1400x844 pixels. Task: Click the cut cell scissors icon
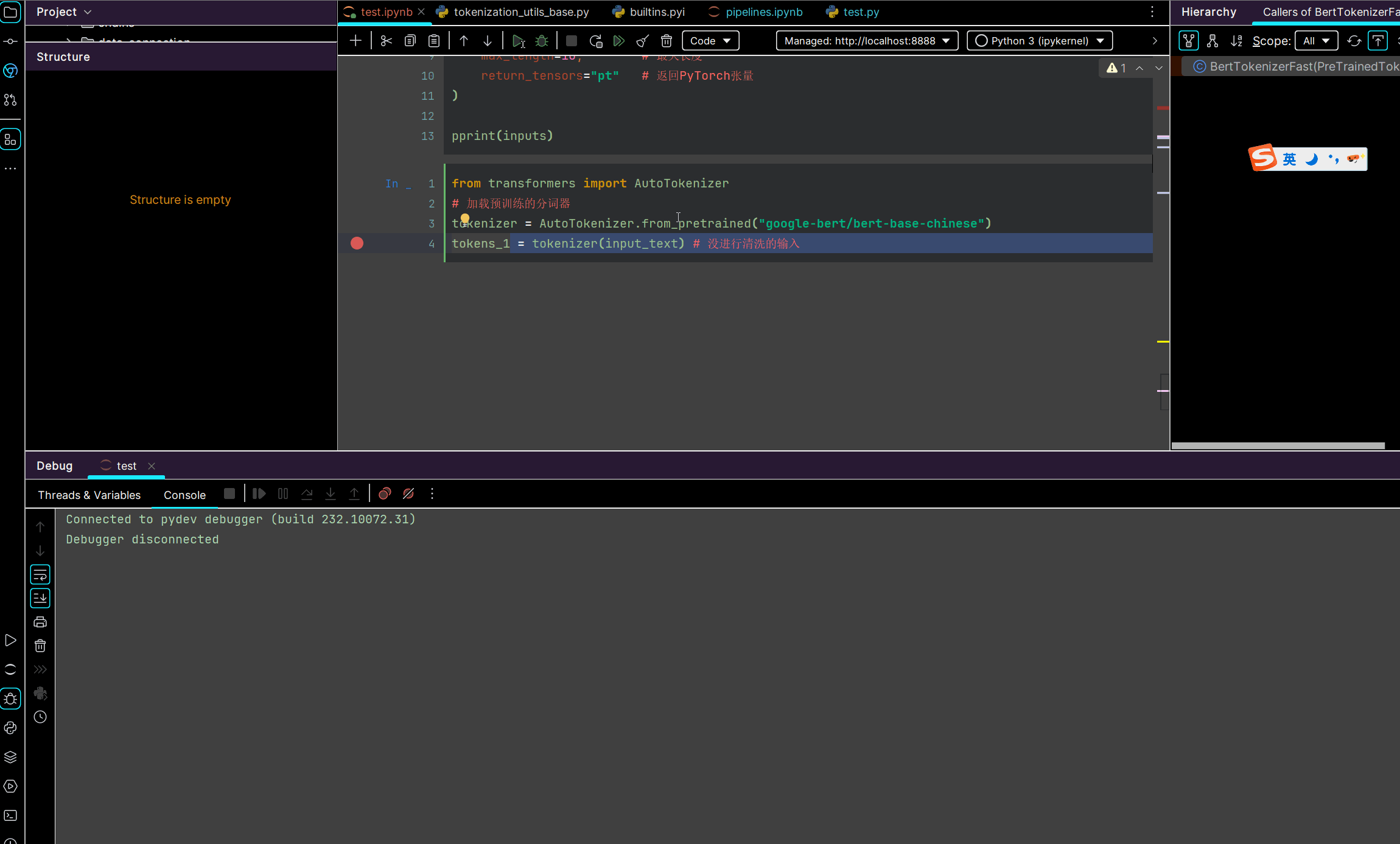(x=386, y=41)
